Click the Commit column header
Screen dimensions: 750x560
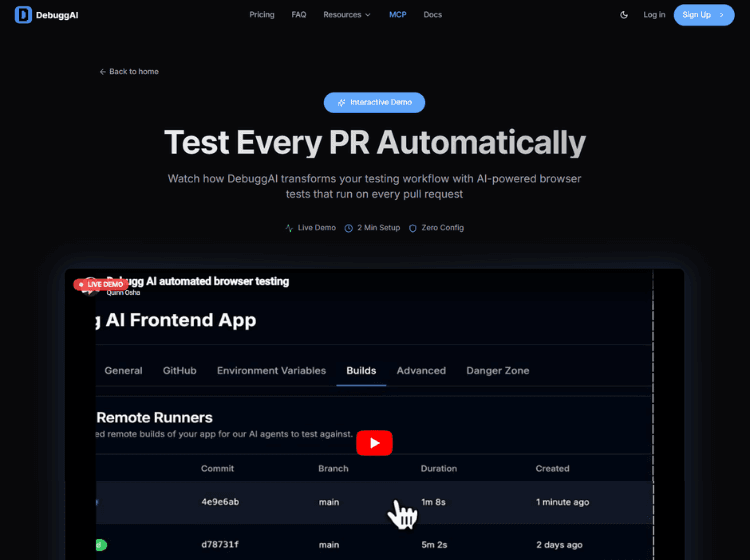tap(217, 469)
